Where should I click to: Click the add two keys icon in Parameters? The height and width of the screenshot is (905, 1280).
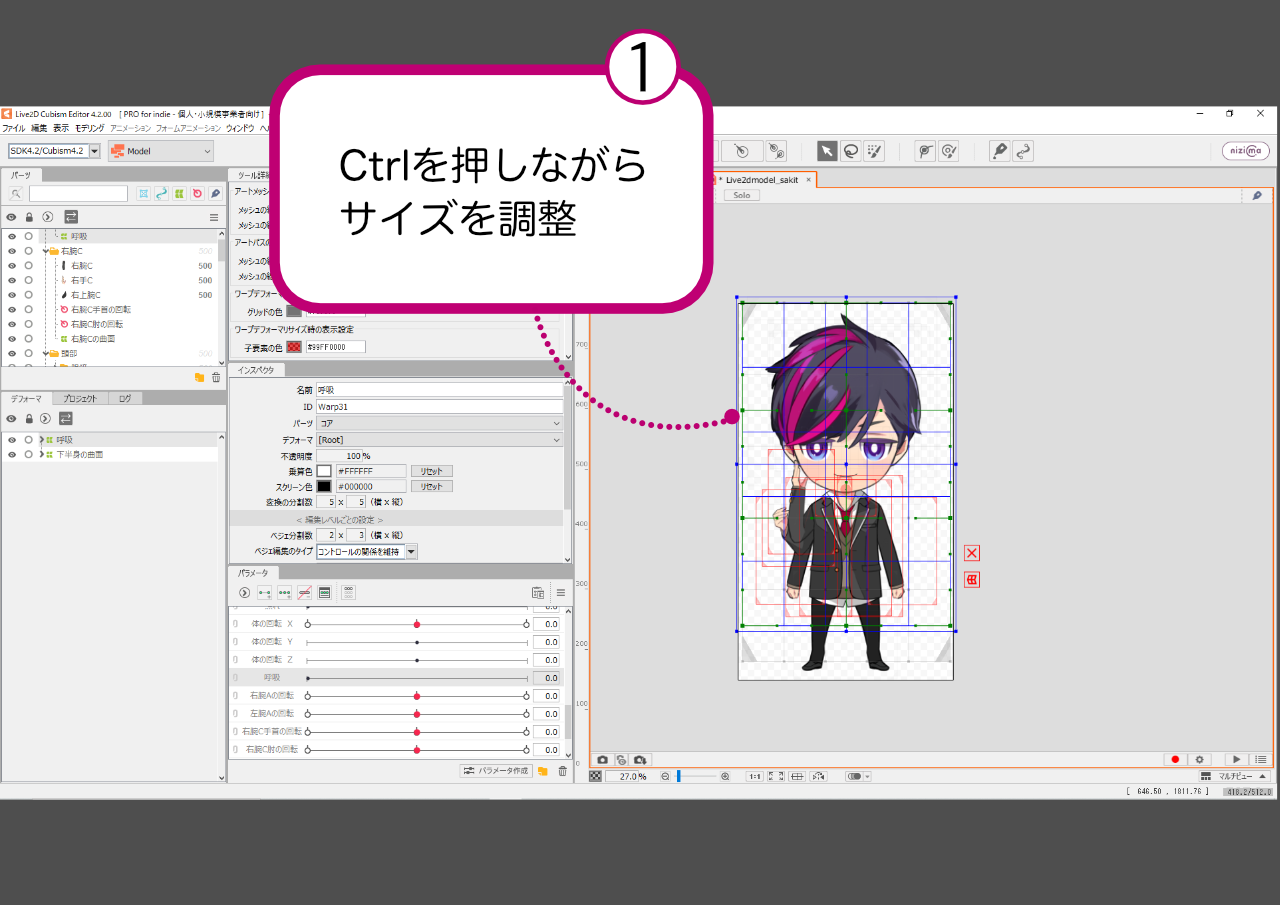click(265, 593)
